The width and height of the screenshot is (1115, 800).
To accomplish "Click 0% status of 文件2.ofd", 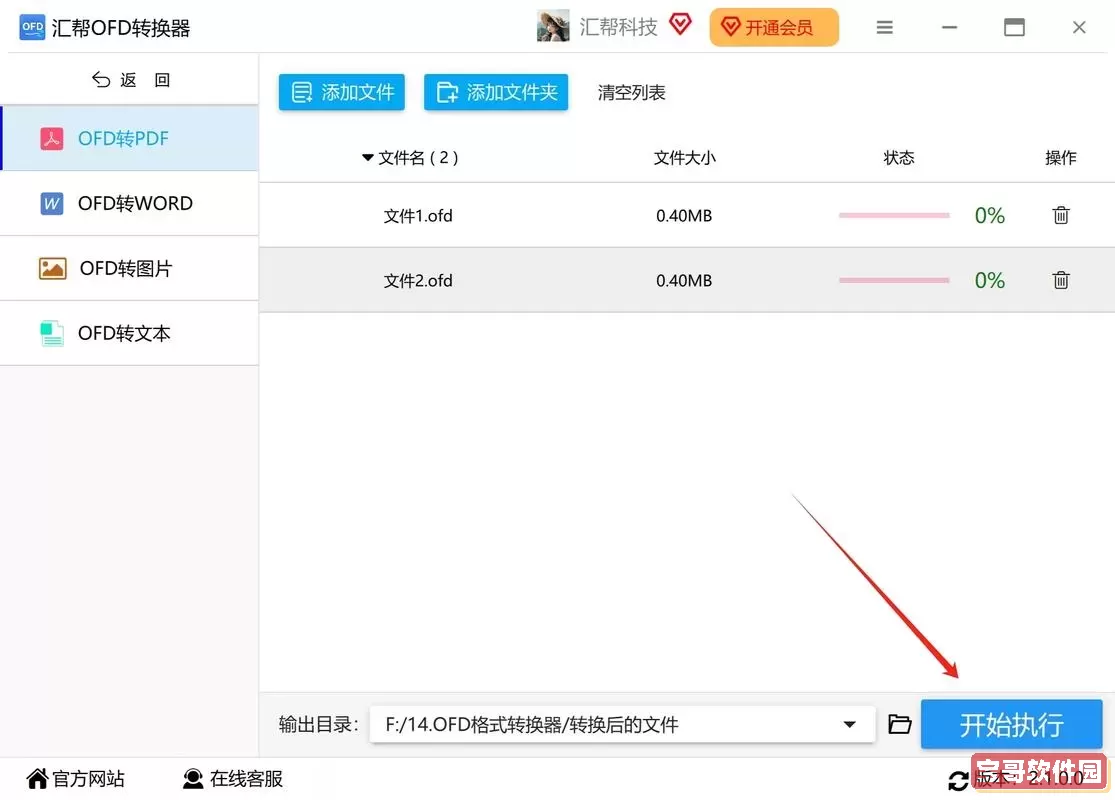I will 989,280.
